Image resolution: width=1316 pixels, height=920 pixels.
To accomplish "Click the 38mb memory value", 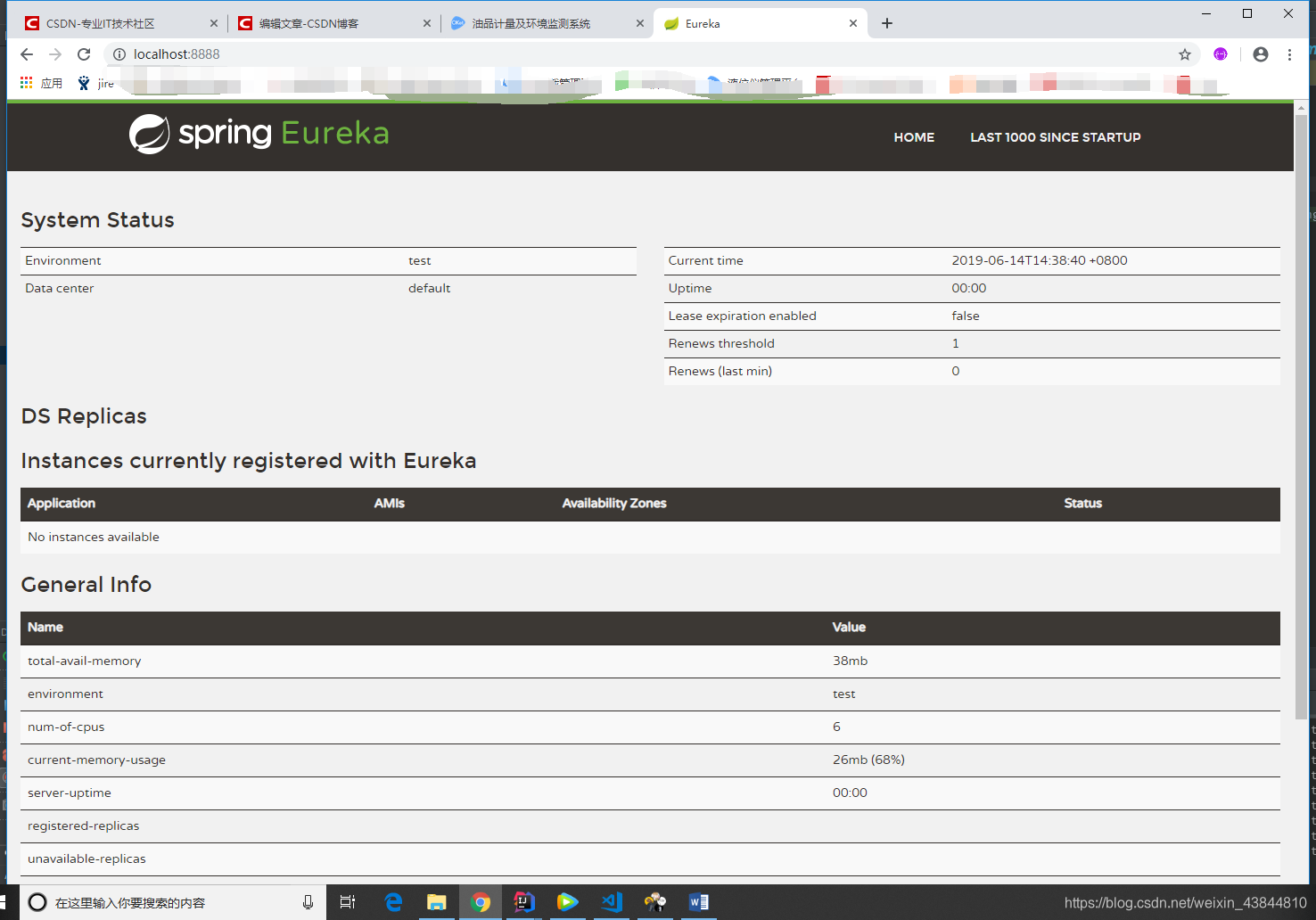I will [x=850, y=661].
